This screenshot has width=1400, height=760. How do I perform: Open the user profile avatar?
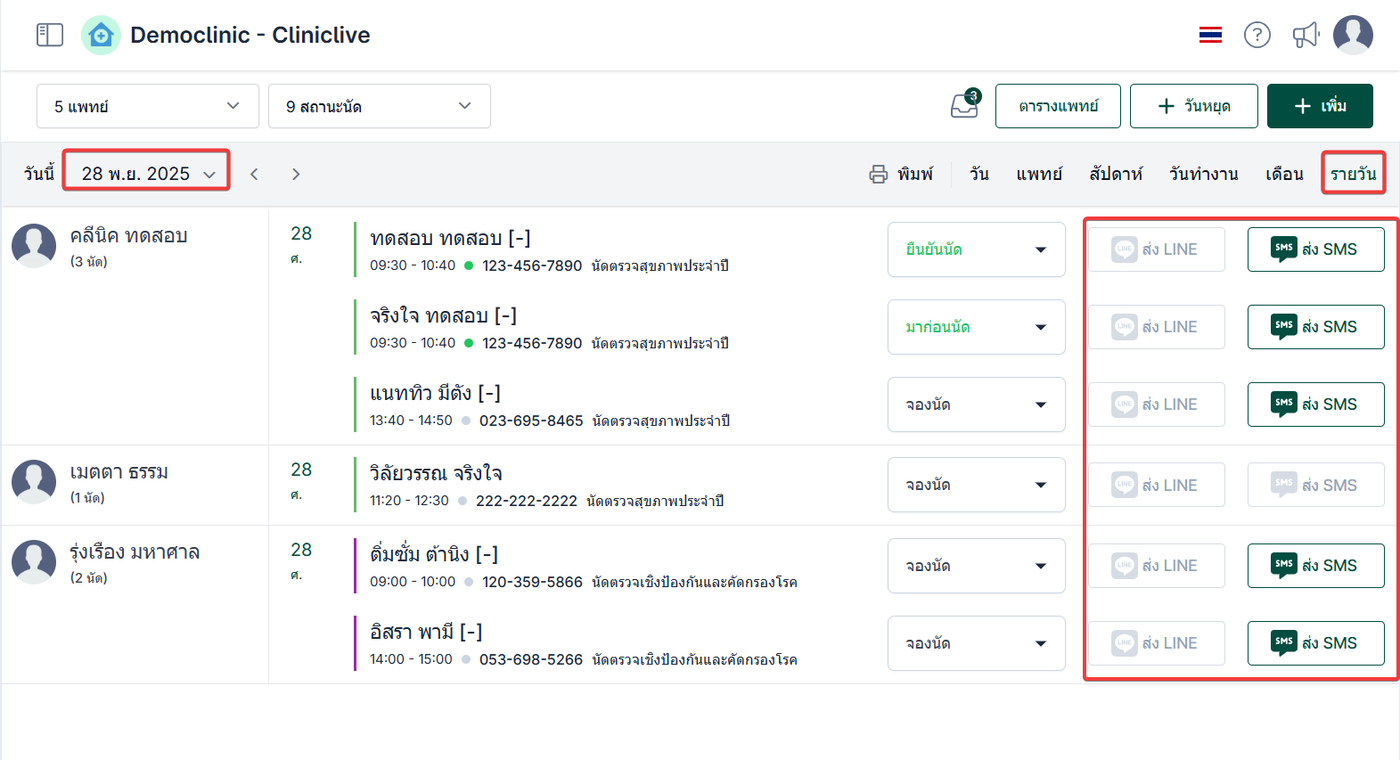1353,35
